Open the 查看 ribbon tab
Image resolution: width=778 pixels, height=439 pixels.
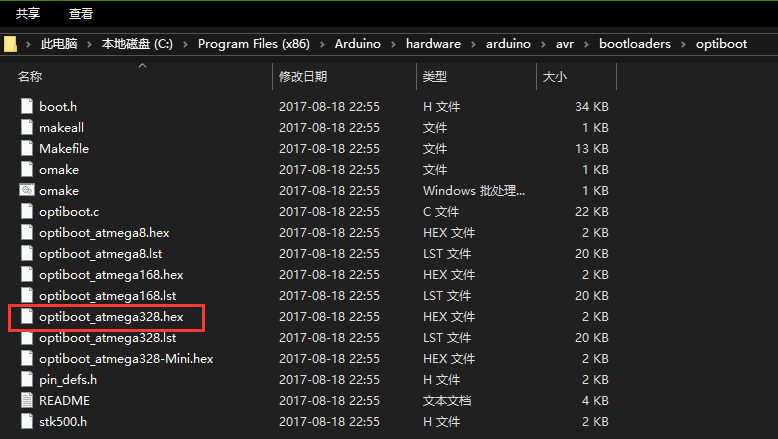click(81, 13)
